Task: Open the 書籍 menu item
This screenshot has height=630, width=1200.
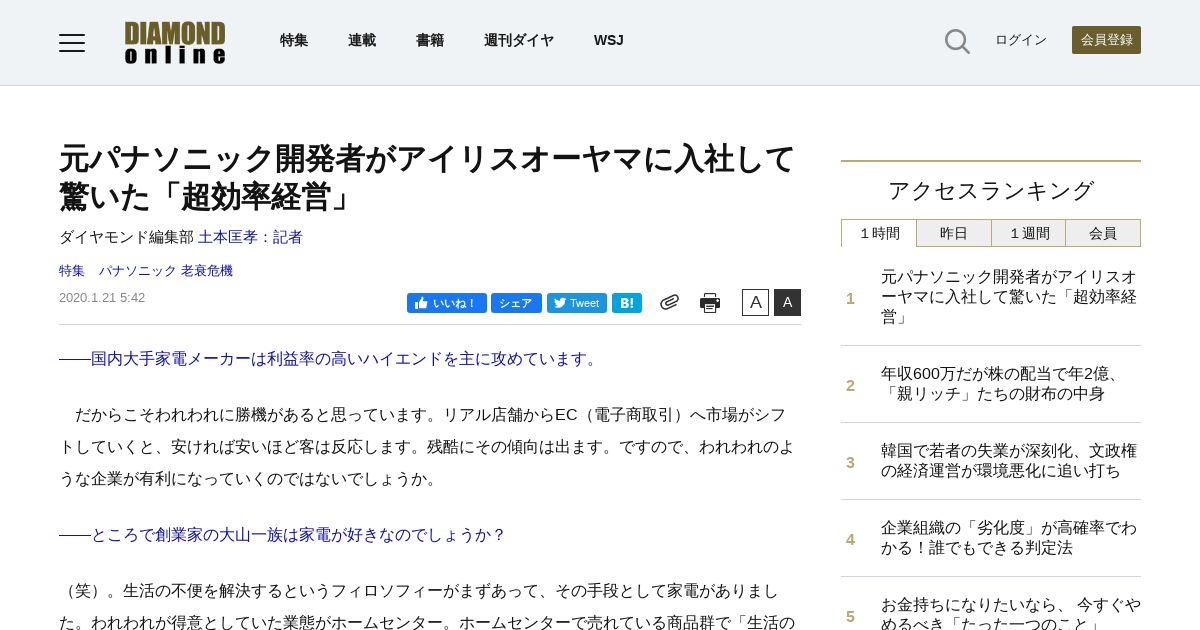Action: [430, 40]
